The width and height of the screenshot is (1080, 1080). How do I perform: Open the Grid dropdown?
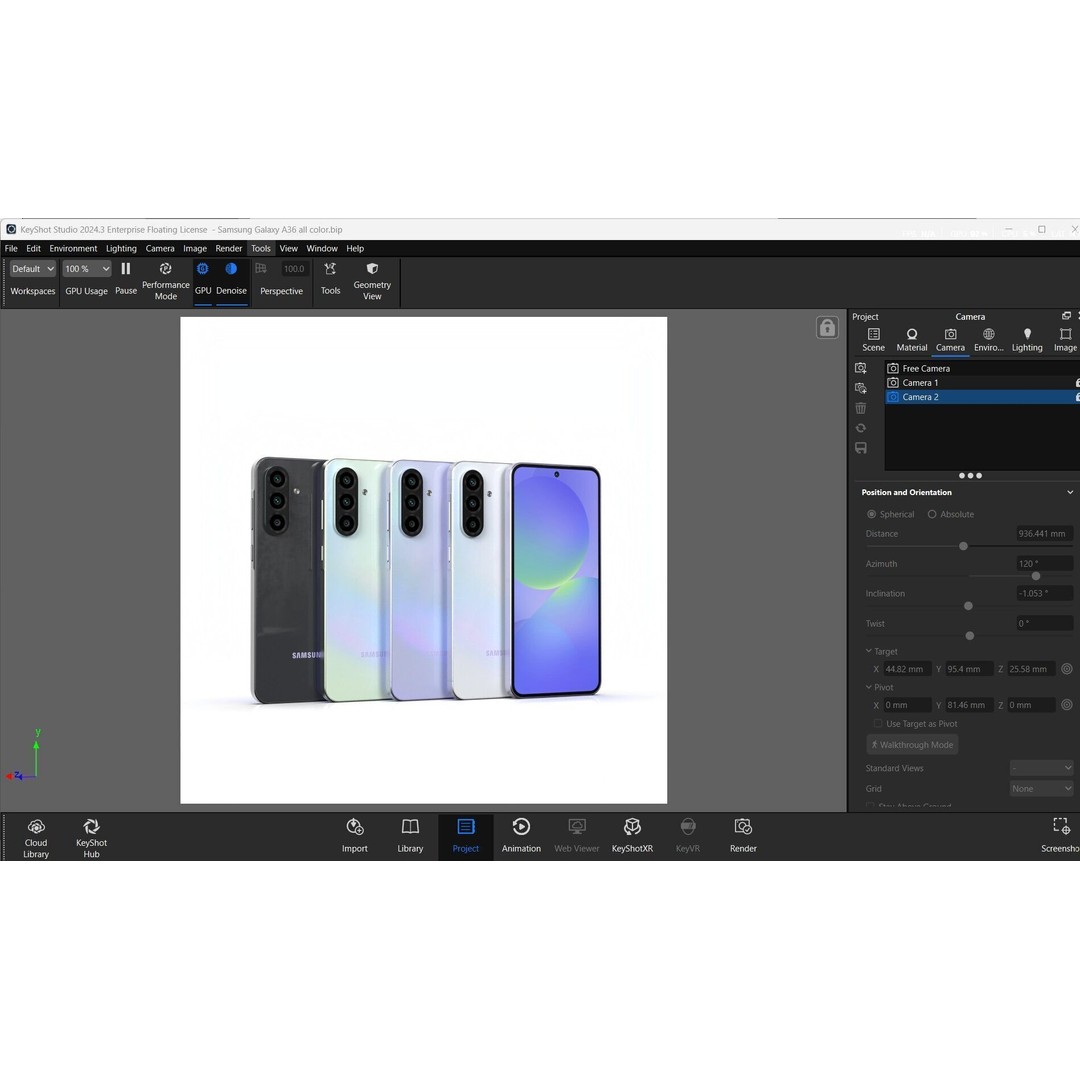coord(1041,789)
